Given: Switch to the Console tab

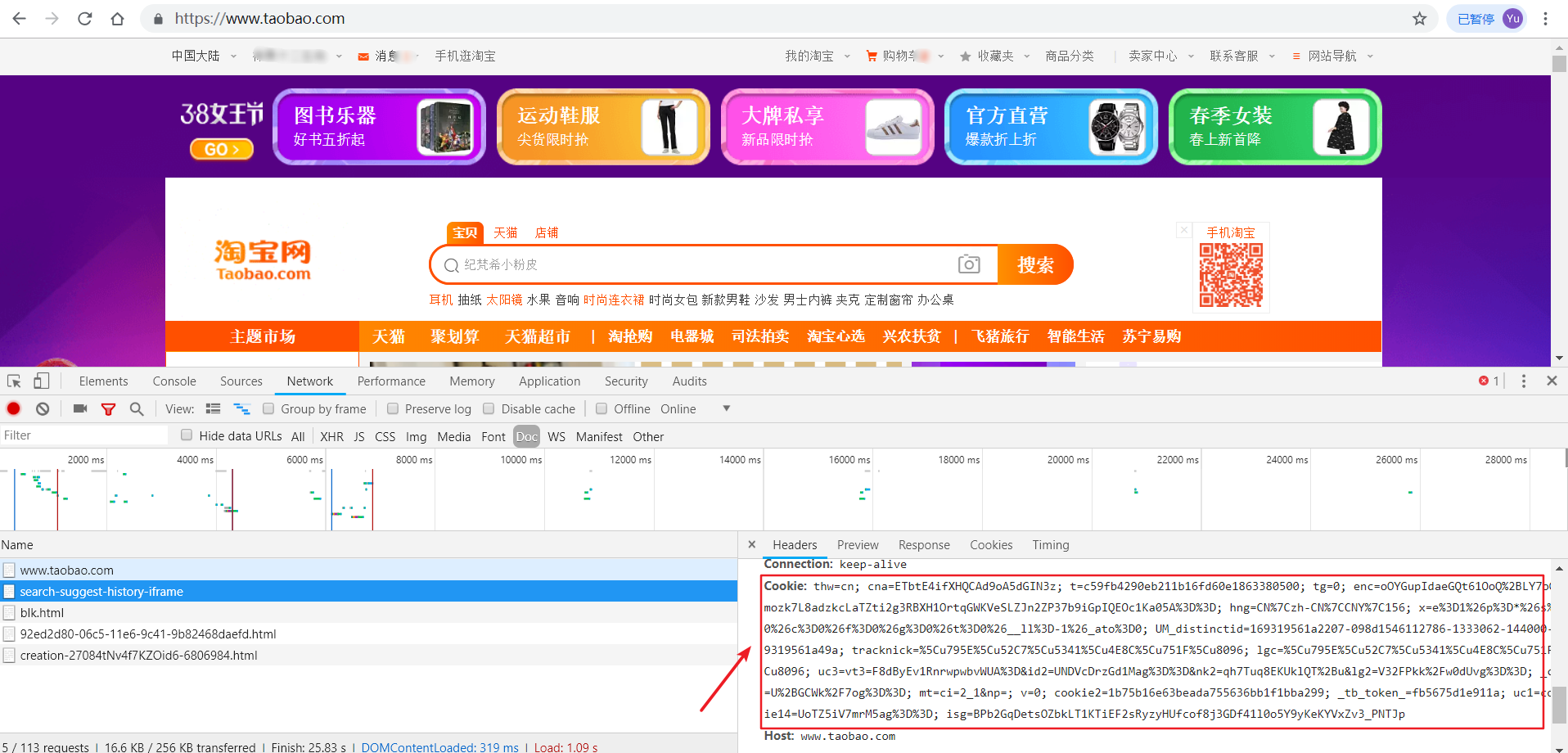Looking at the screenshot, I should (174, 381).
